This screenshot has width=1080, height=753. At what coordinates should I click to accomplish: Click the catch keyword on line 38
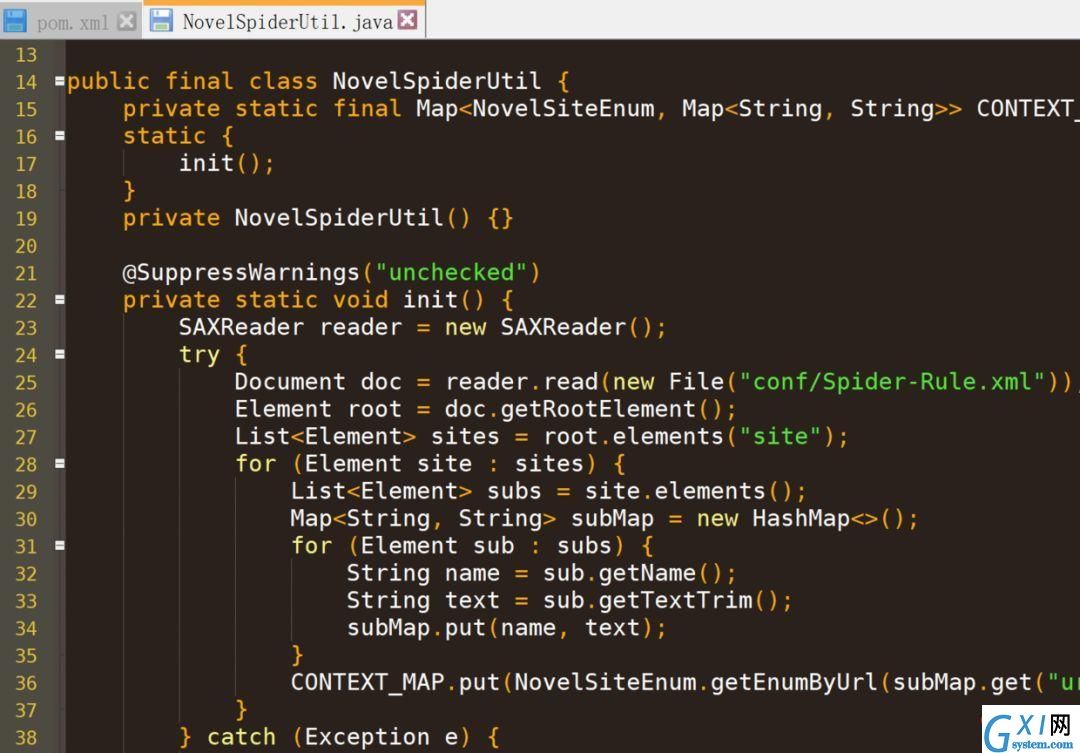241,737
